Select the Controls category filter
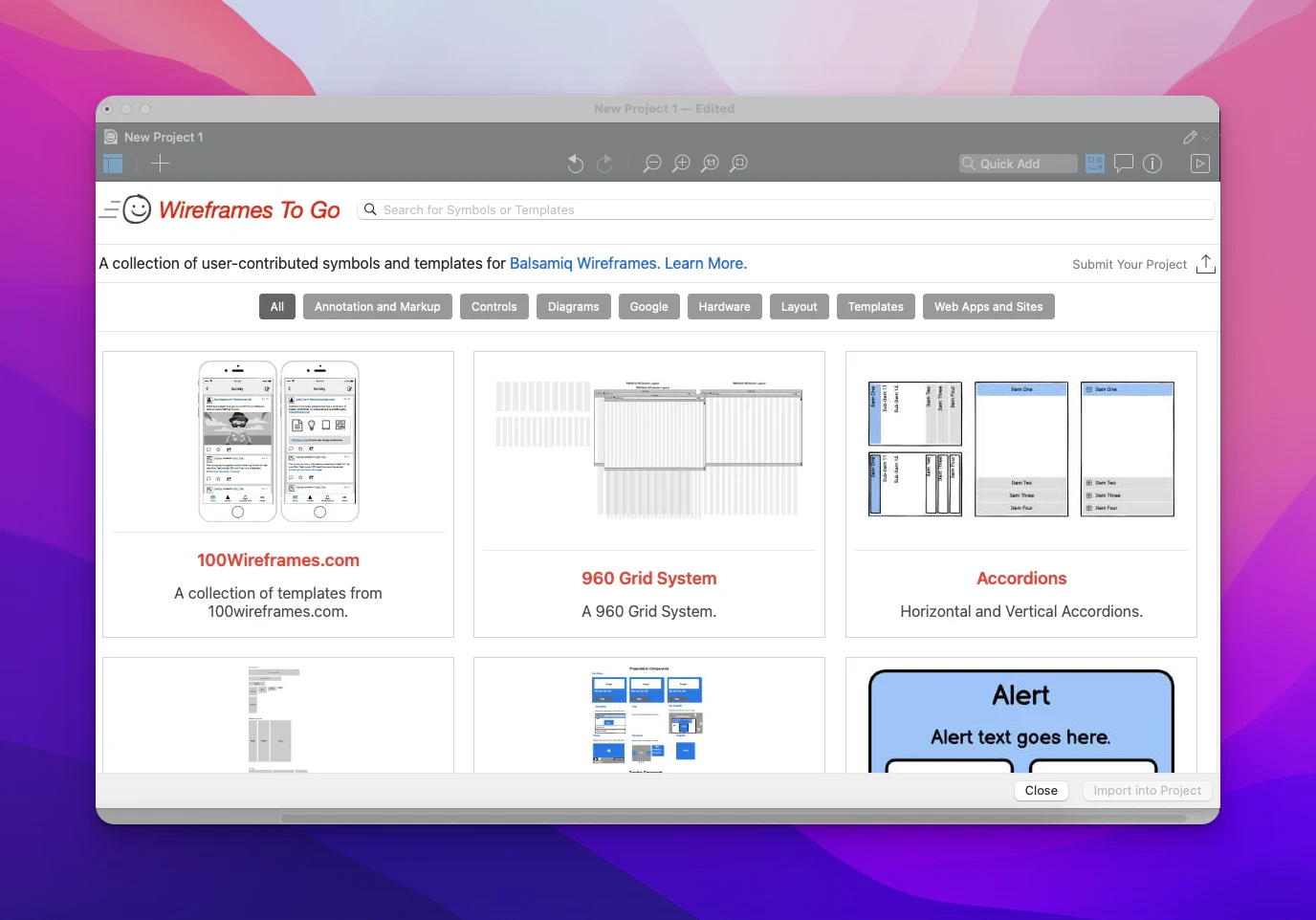Screen dimensions: 1316x920 (x=493, y=307)
